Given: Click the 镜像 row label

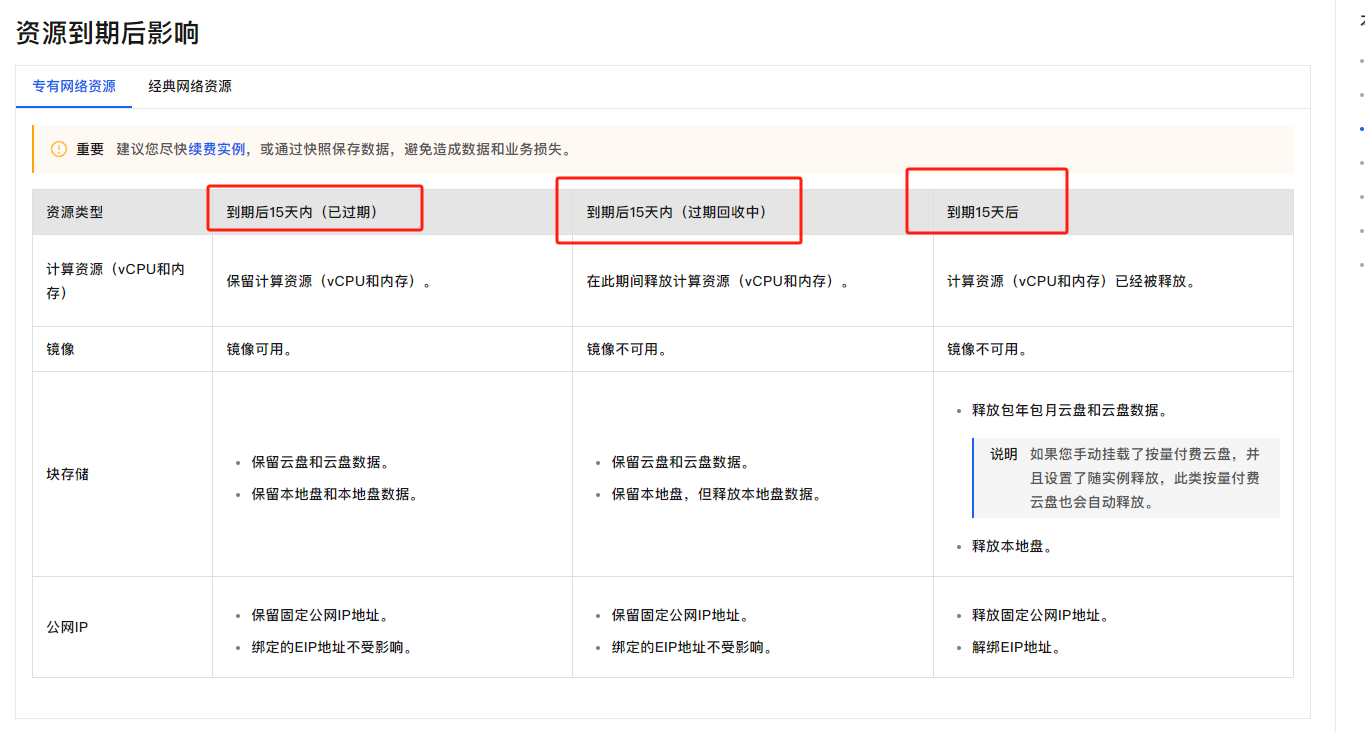Looking at the screenshot, I should [x=60, y=350].
